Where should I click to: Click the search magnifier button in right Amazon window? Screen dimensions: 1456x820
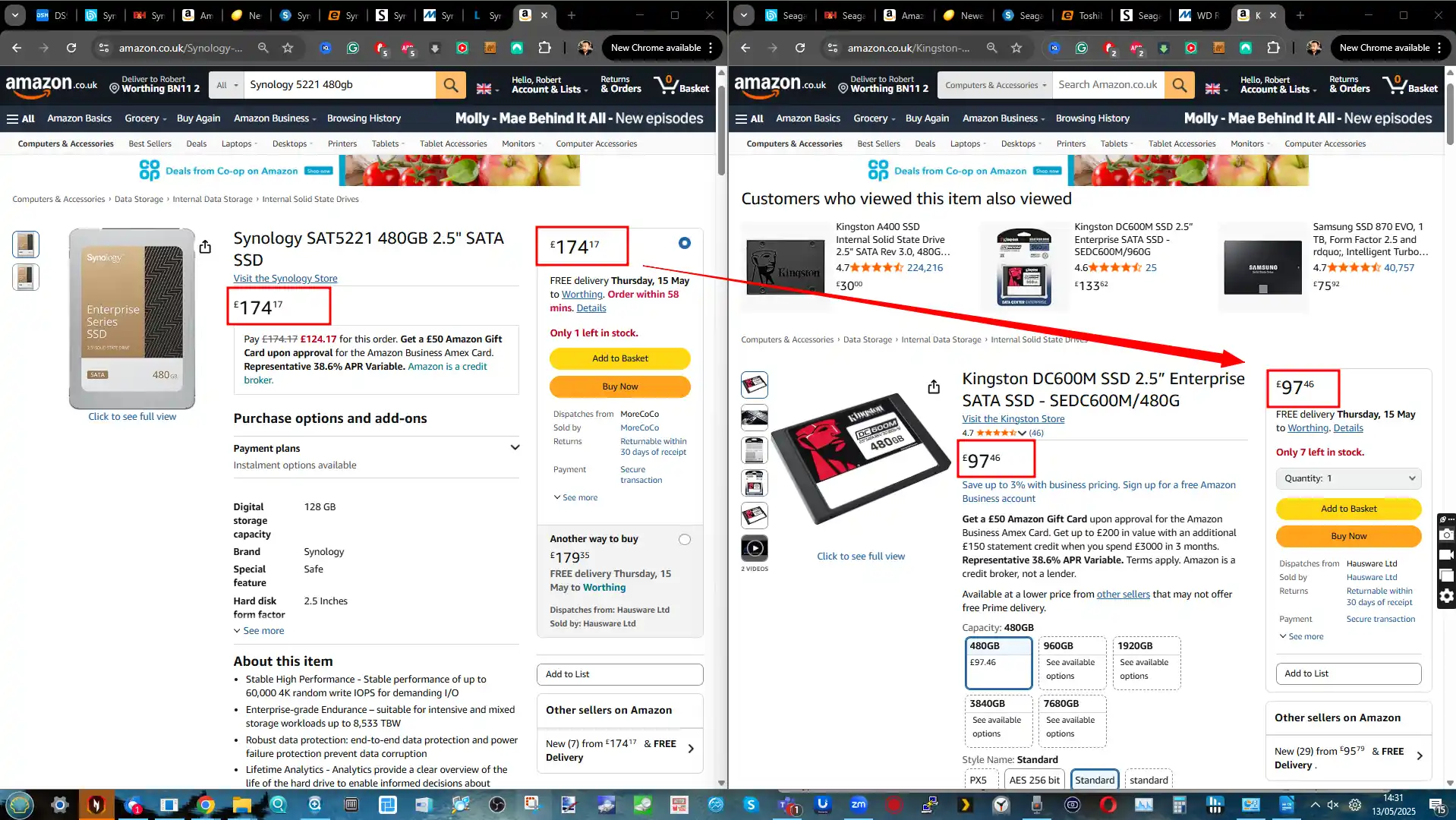[x=1180, y=85]
